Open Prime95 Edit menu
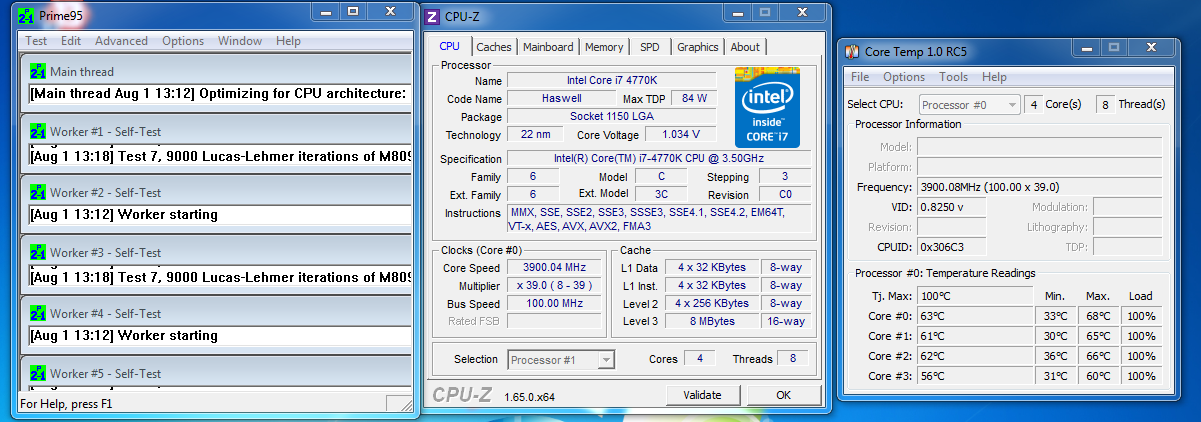This screenshot has width=1201, height=422. tap(71, 41)
